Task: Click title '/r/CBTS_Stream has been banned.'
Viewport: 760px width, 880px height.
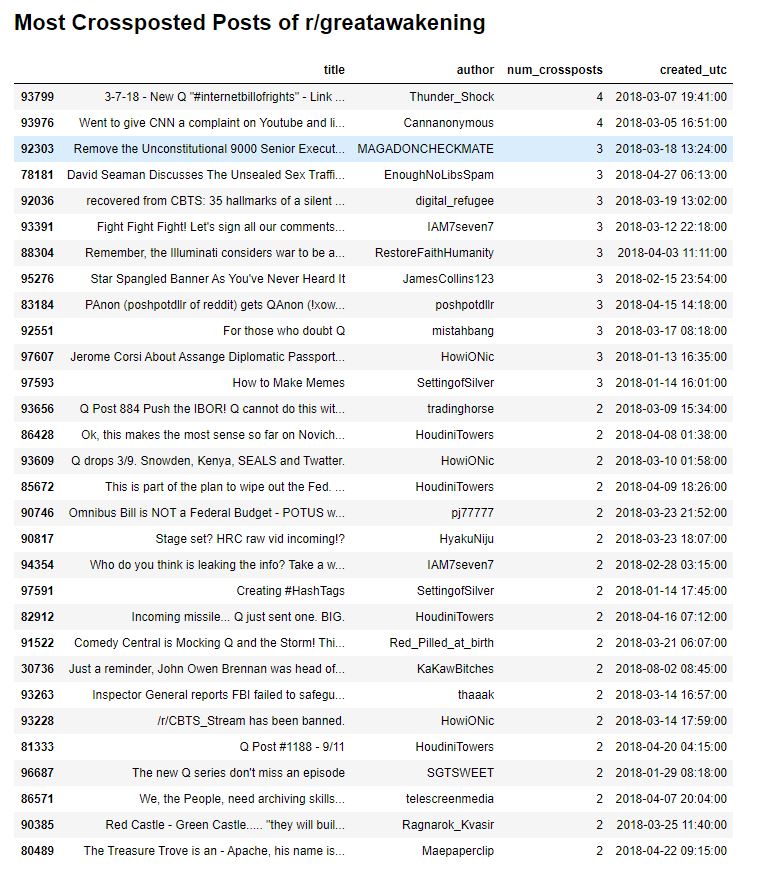Action: coord(251,721)
